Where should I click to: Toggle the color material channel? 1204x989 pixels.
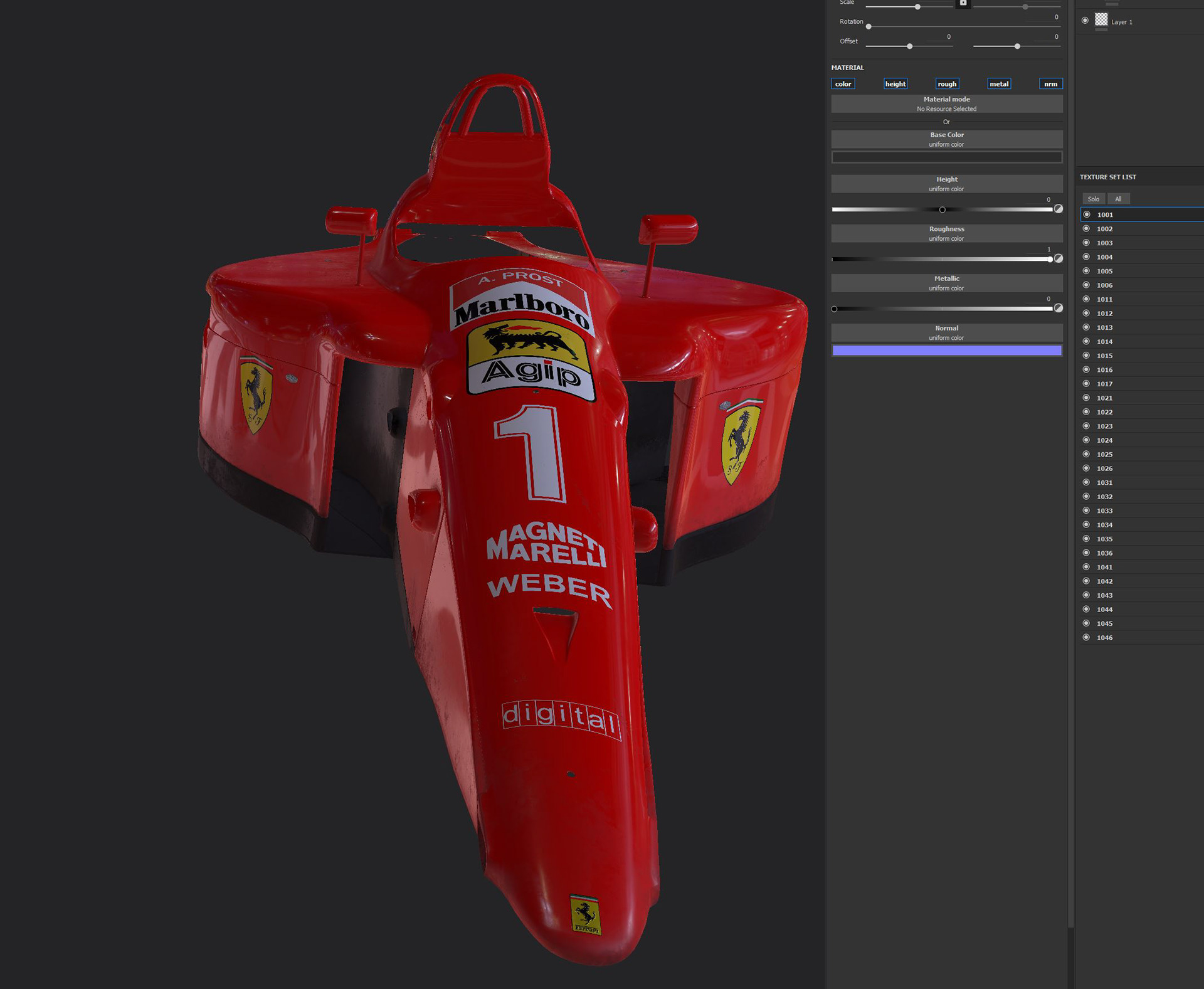pyautogui.click(x=843, y=84)
